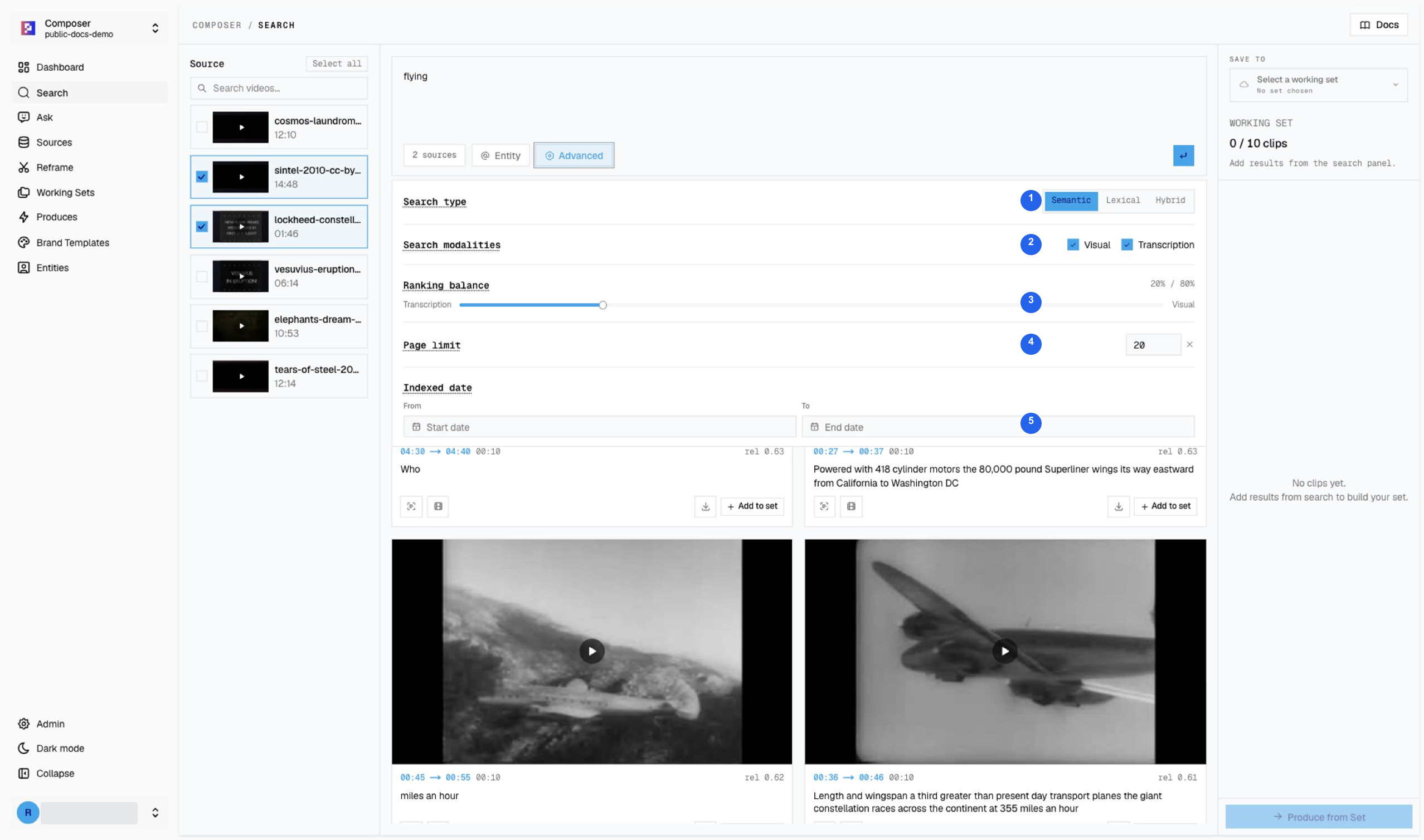This screenshot has height=840, width=1424.
Task: Download the 'Who' clip
Action: pos(705,506)
